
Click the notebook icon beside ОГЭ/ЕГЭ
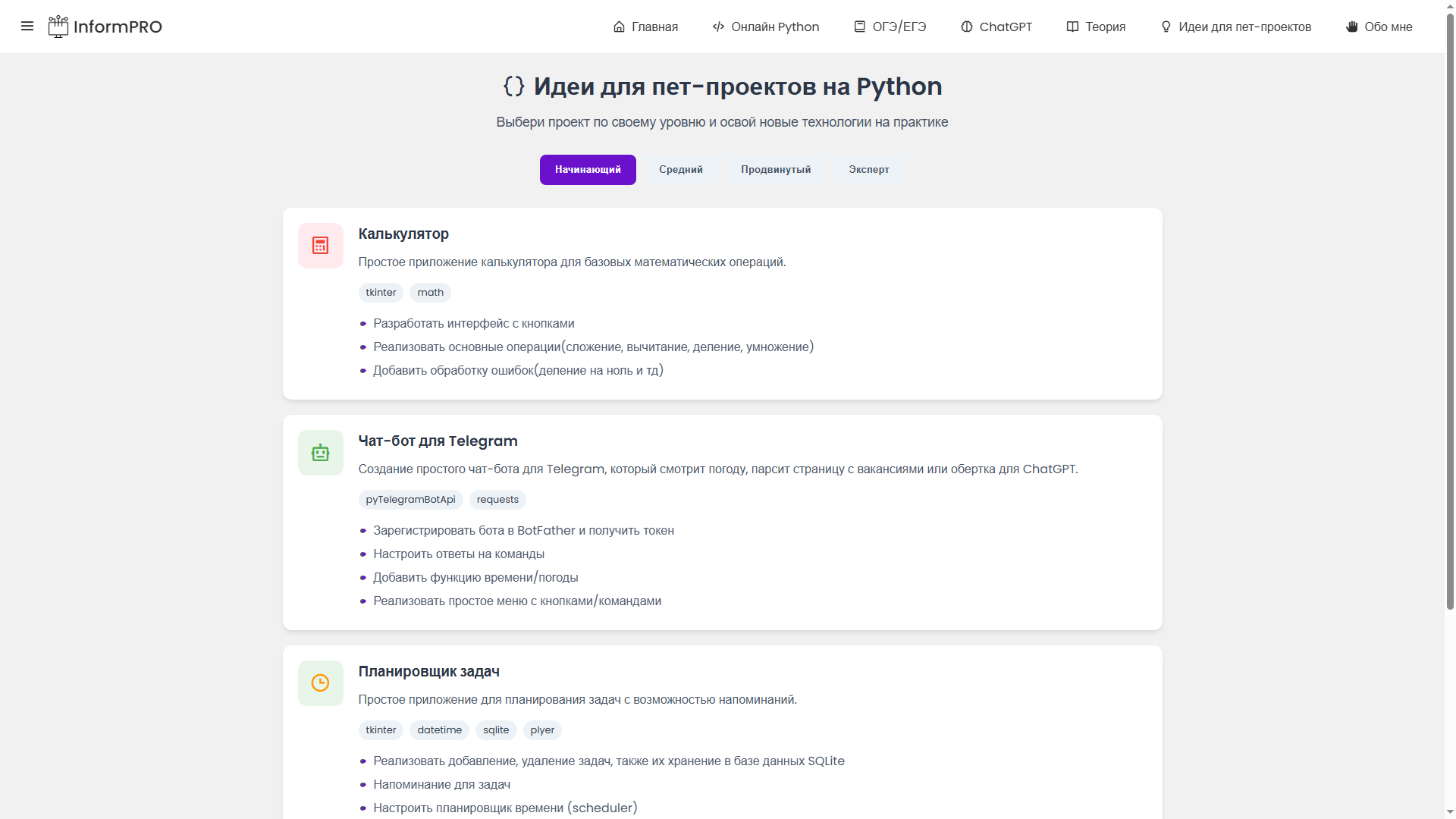point(859,27)
